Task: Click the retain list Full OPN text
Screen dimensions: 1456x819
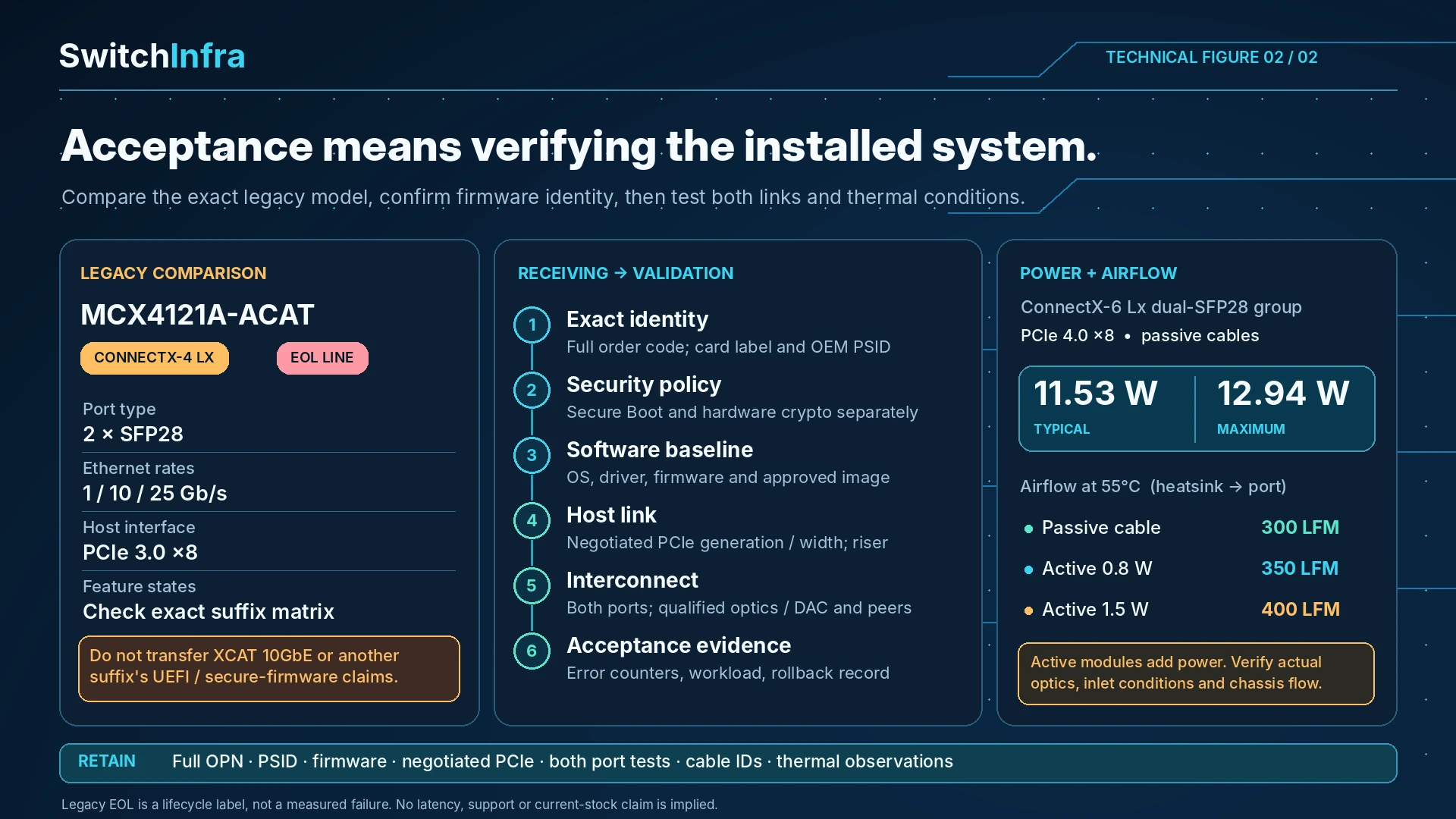Action: pos(563,761)
